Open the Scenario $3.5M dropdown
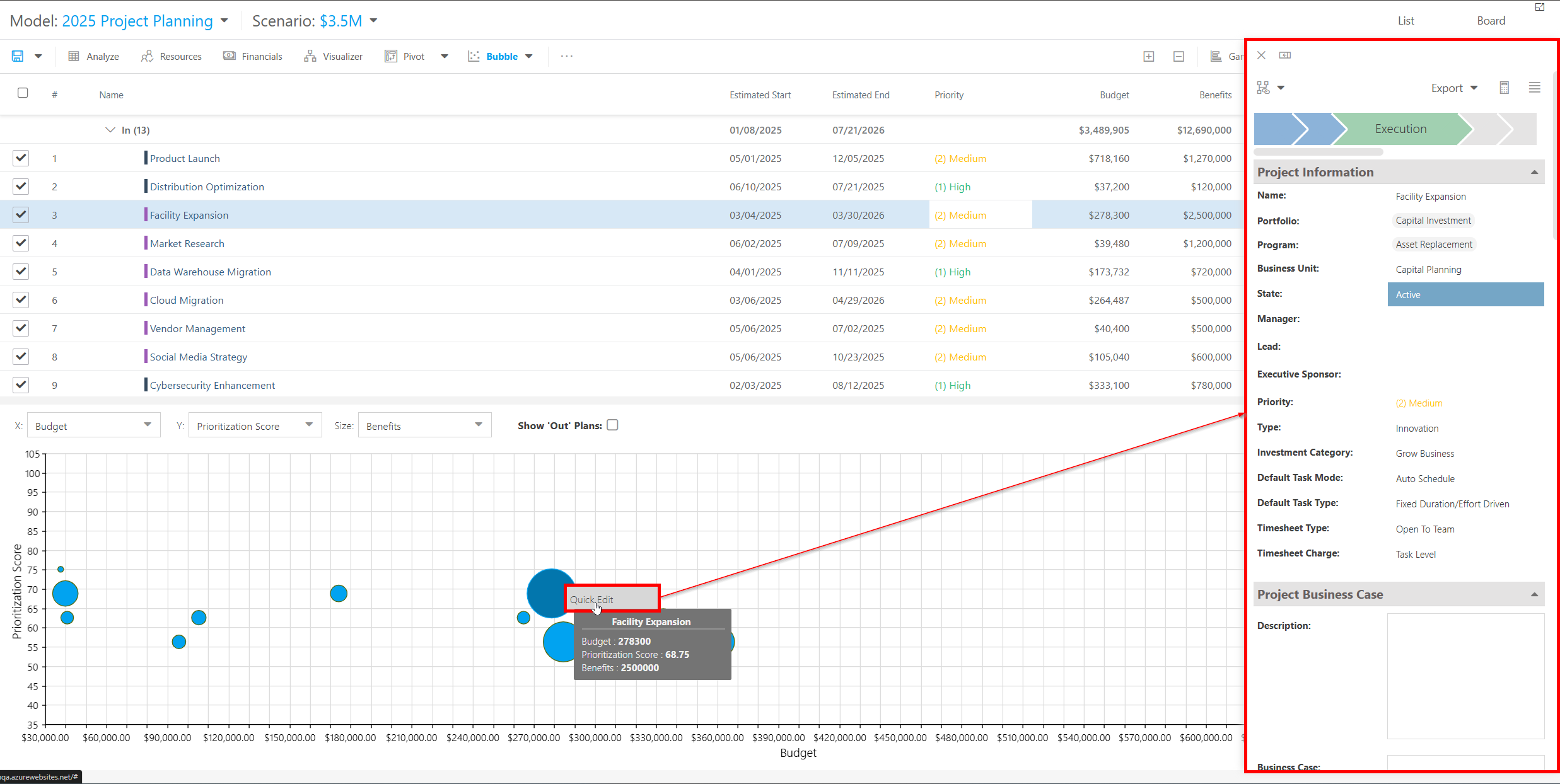 click(373, 20)
